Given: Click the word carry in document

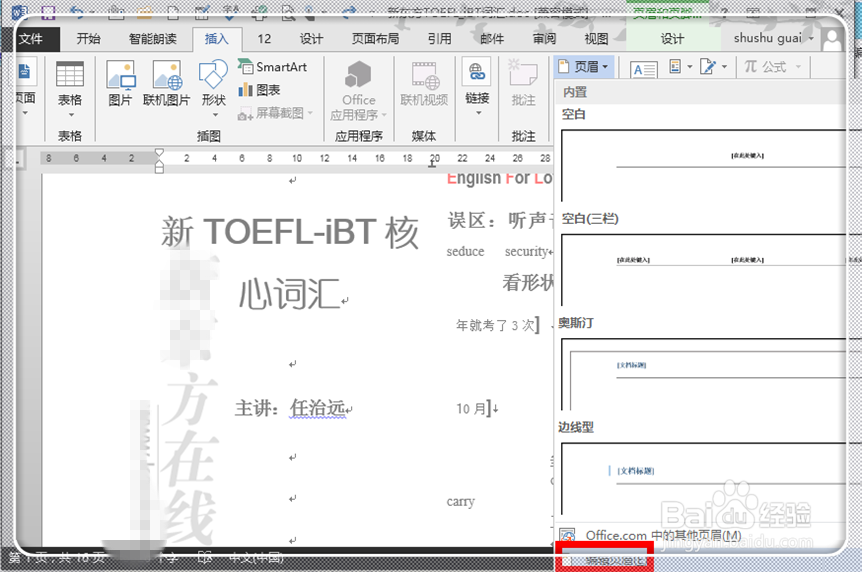Looking at the screenshot, I should (x=460, y=502).
